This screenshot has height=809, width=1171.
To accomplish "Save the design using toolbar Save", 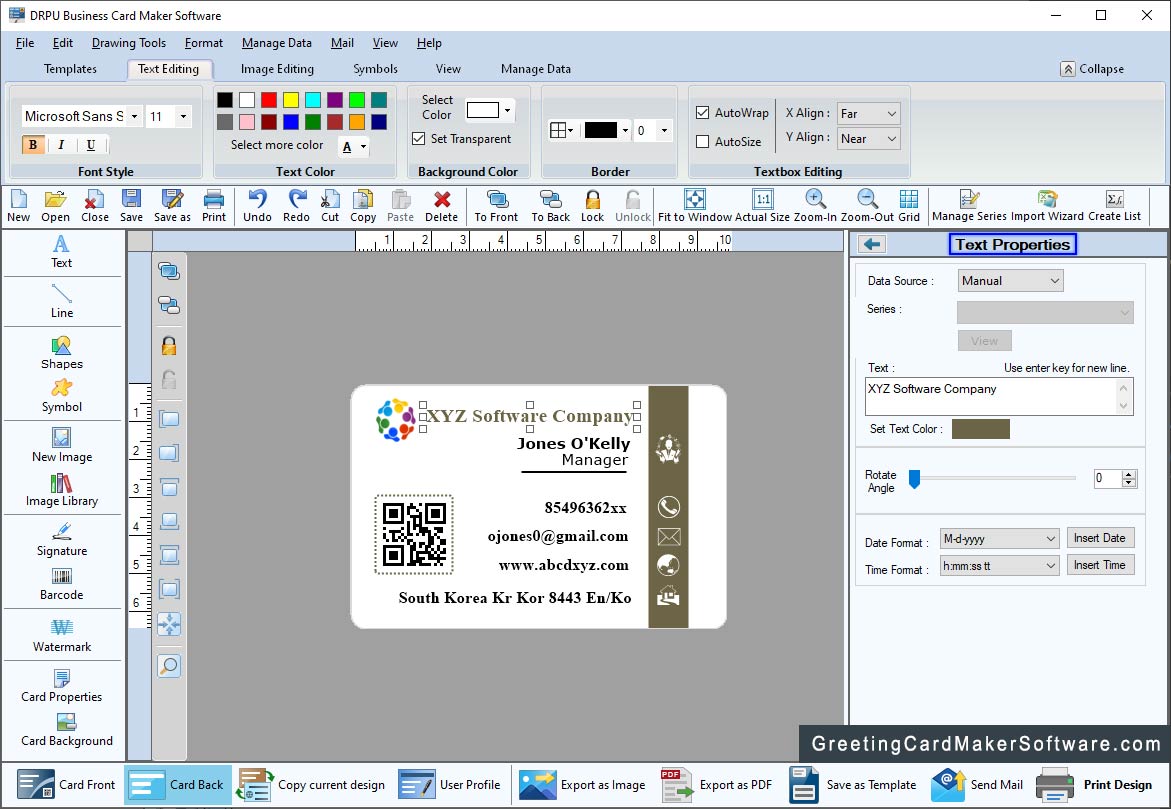I will 131,205.
